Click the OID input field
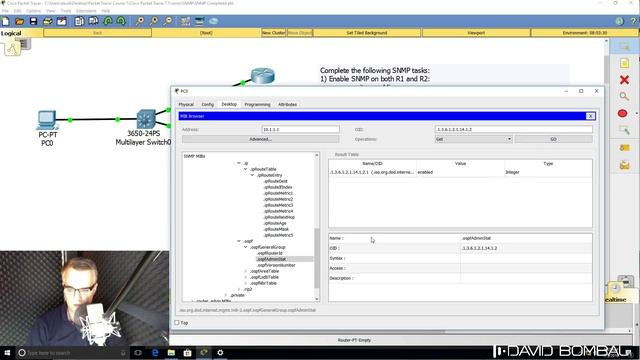Viewport: 640px width, 360px height. tap(513, 129)
